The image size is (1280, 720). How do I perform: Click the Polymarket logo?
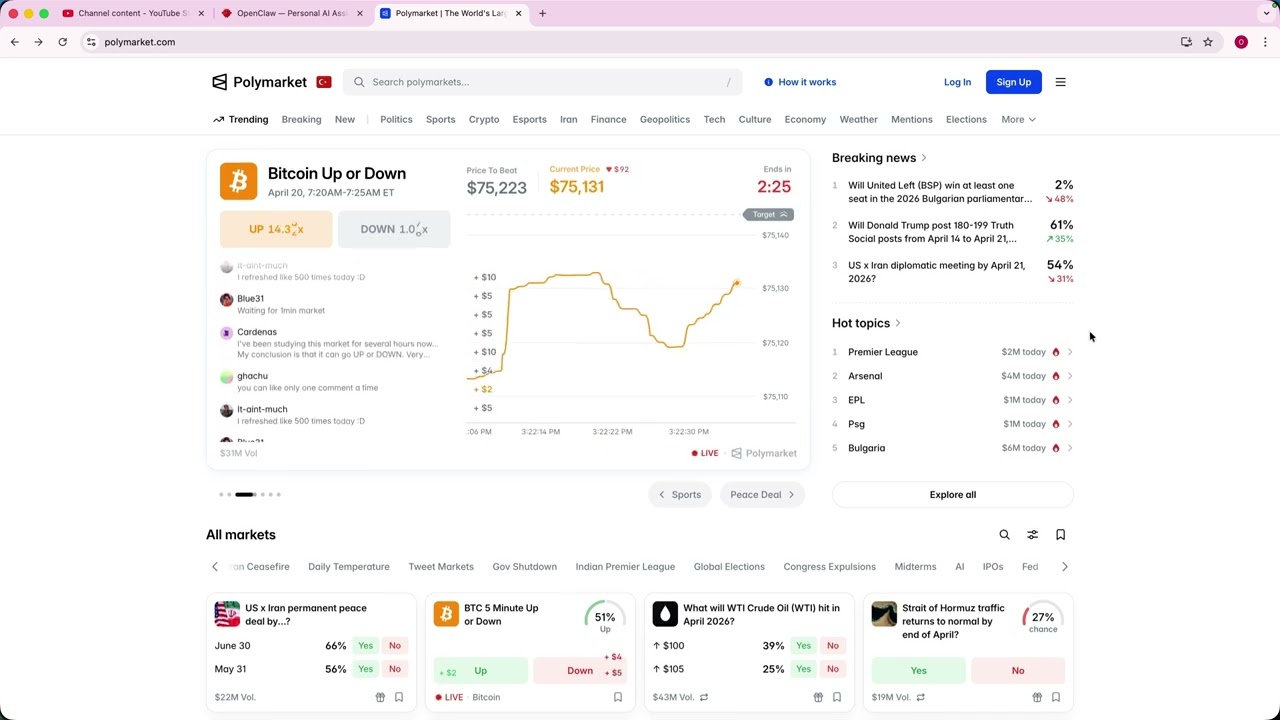click(x=259, y=82)
